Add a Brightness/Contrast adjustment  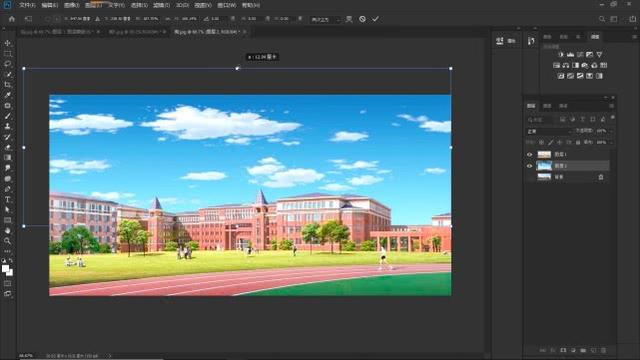click(x=561, y=54)
